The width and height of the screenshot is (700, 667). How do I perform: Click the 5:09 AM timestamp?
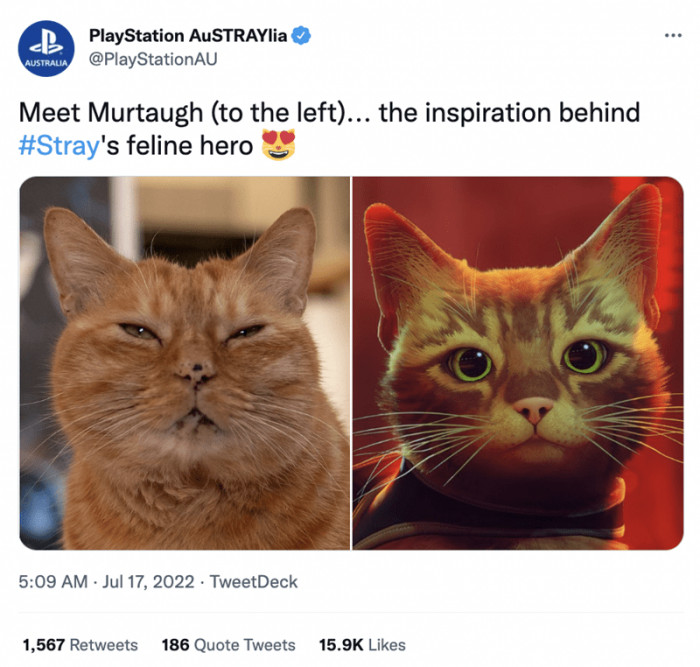click(x=53, y=582)
